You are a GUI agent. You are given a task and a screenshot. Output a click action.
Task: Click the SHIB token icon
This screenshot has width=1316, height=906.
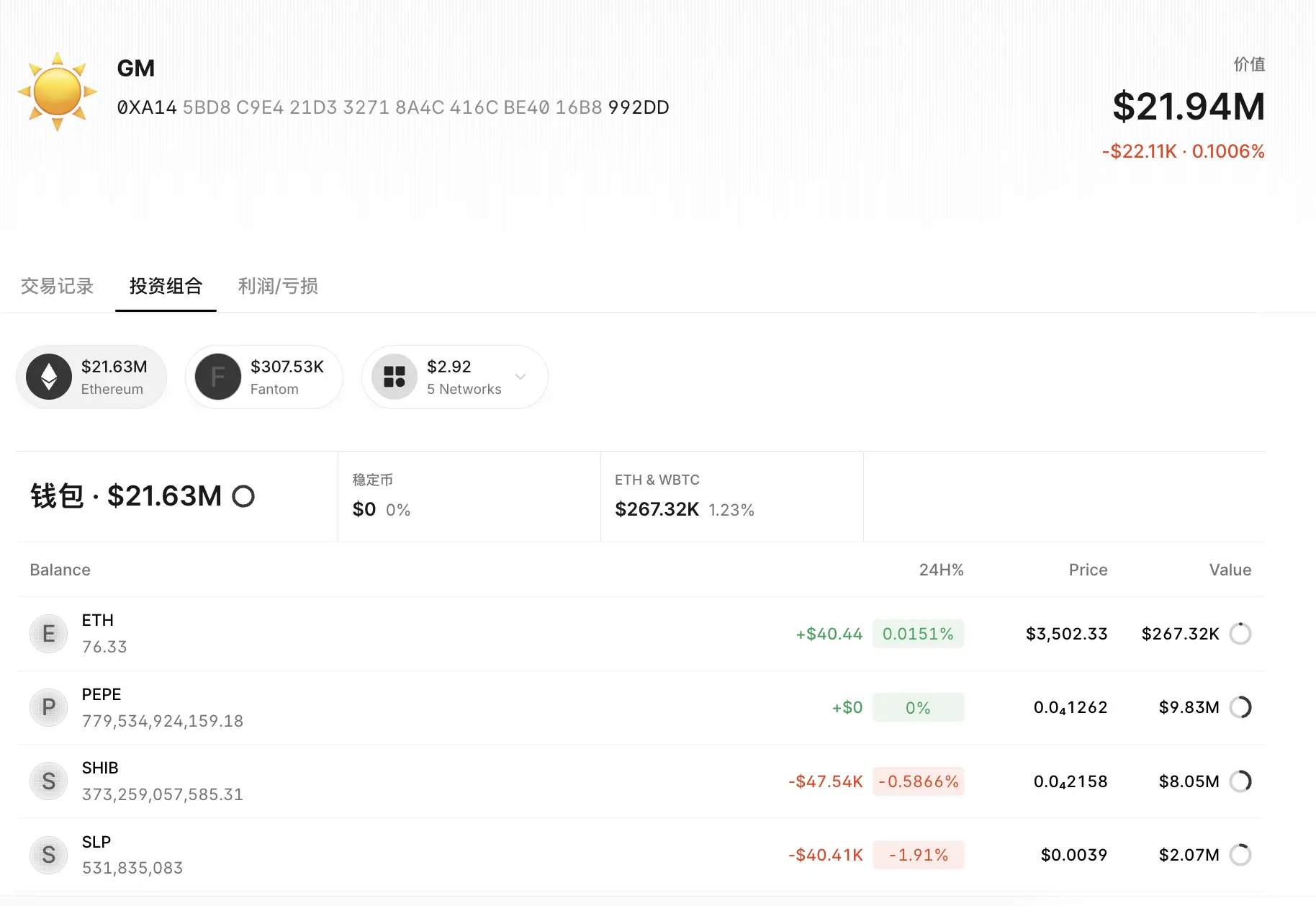tap(48, 781)
